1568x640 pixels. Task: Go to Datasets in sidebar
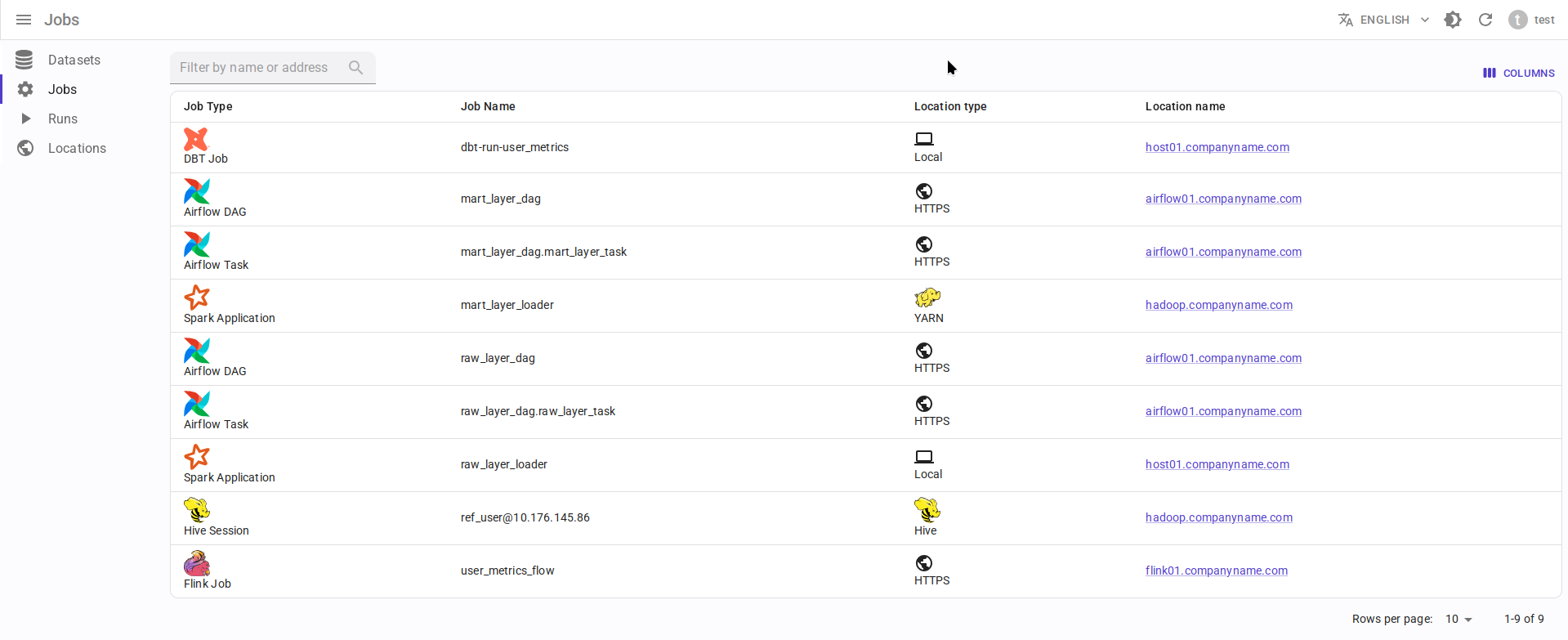click(74, 60)
